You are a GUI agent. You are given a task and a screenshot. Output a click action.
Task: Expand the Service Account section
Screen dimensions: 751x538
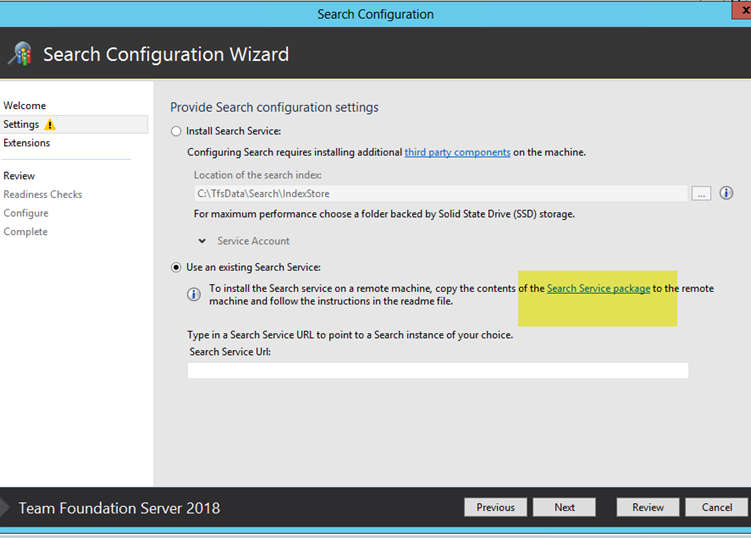pyautogui.click(x=202, y=241)
